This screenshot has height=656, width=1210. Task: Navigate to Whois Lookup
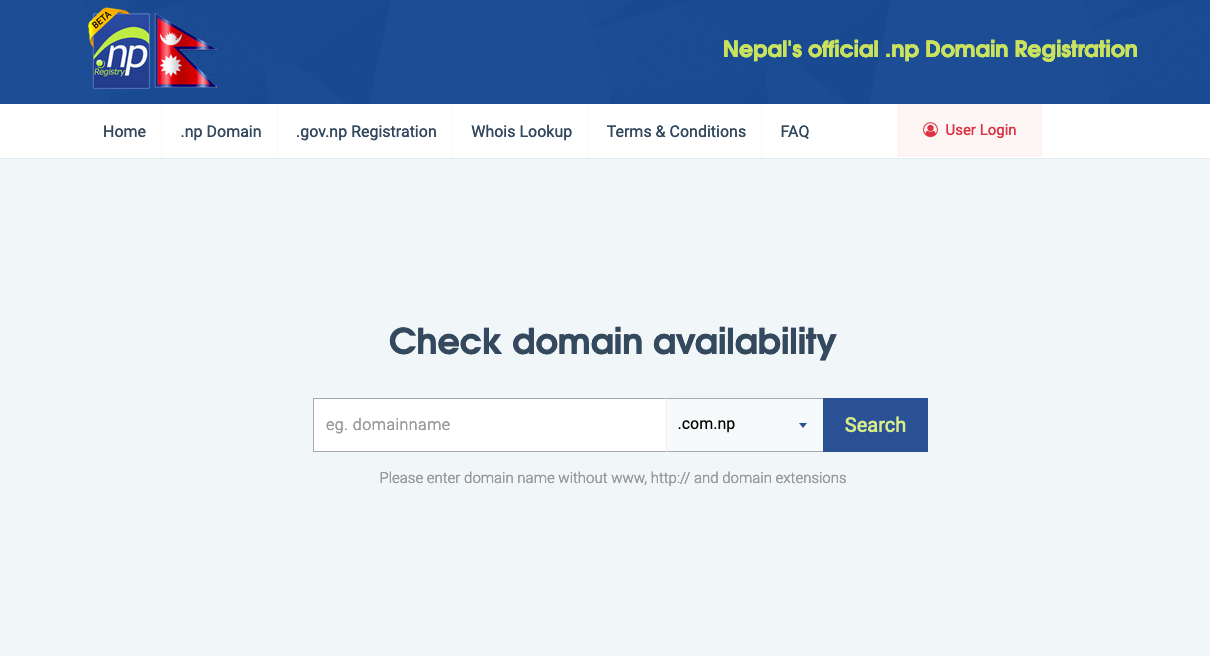click(521, 132)
